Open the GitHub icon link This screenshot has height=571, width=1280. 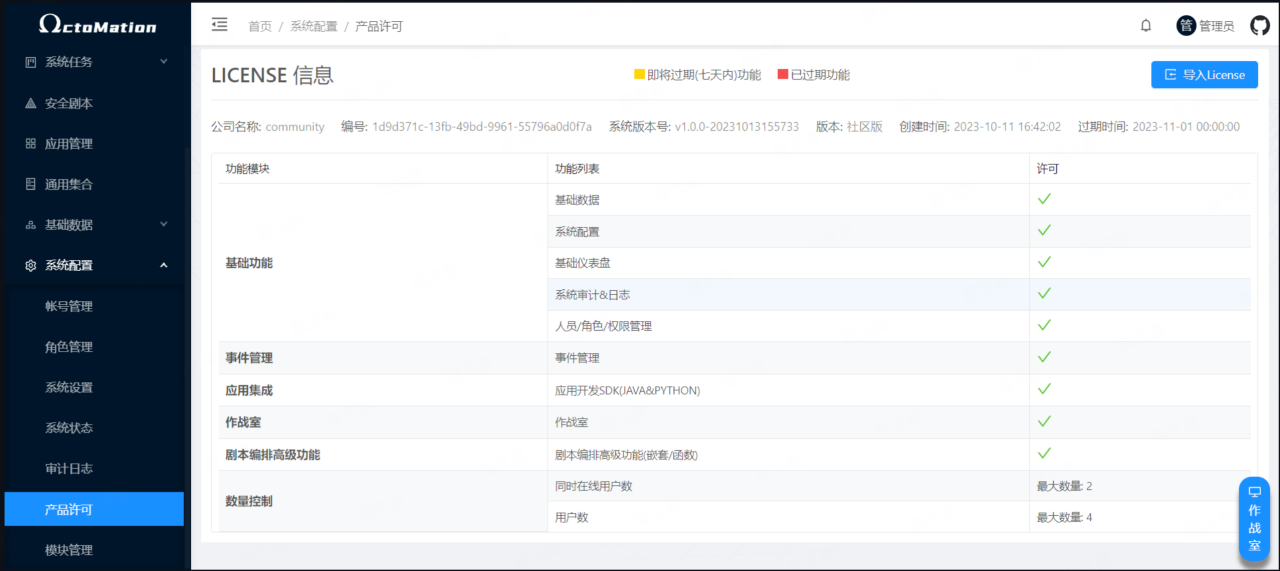click(1260, 26)
